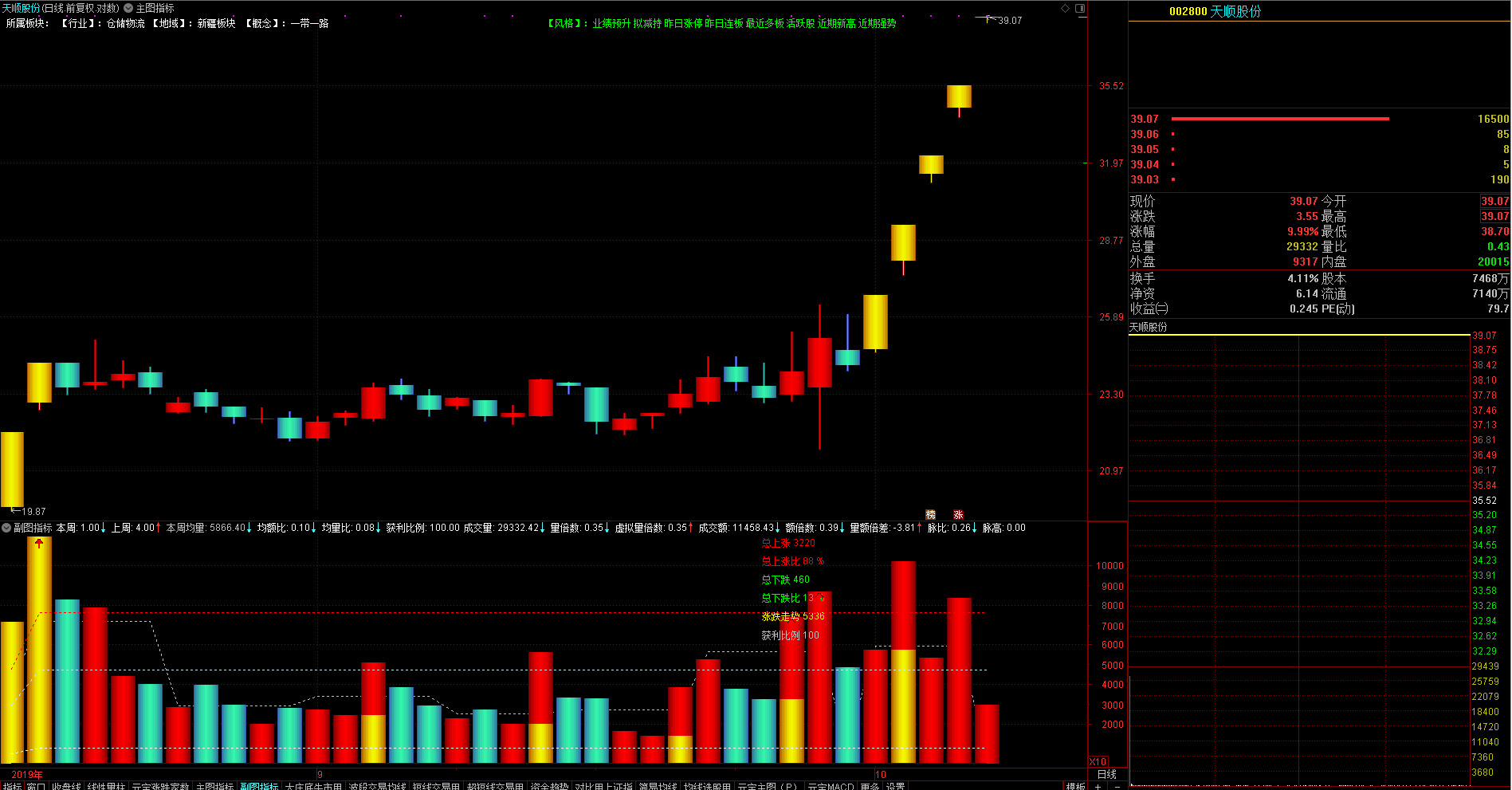Switch to 波段交易均线 tab
Image resolution: width=1512 pixels, height=790 pixels.
[x=377, y=786]
